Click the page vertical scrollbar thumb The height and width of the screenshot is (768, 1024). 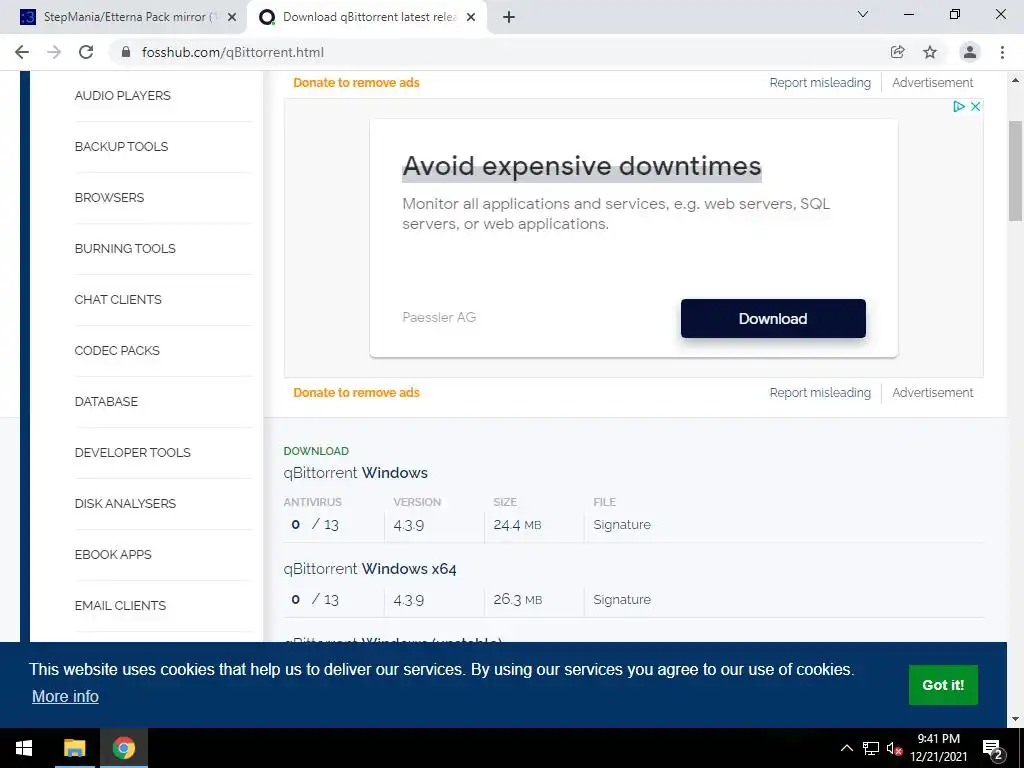(x=1015, y=171)
